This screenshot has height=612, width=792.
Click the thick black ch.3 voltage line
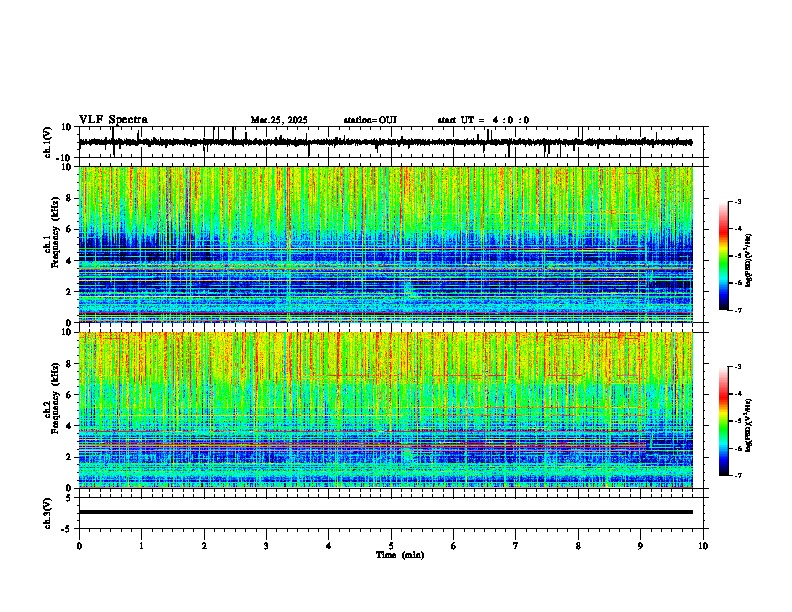pyautogui.click(x=385, y=512)
